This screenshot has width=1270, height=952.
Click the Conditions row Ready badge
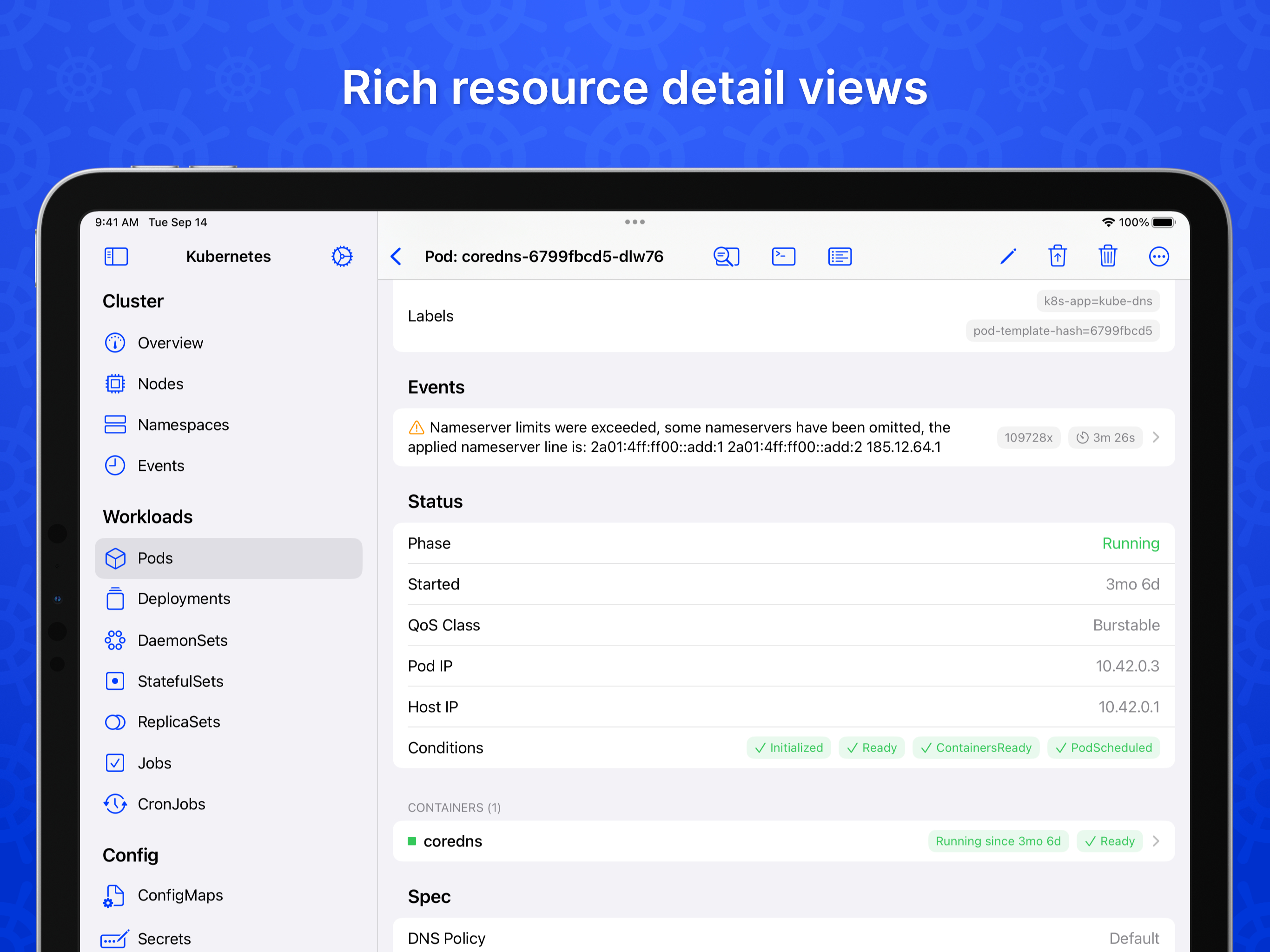coord(872,747)
